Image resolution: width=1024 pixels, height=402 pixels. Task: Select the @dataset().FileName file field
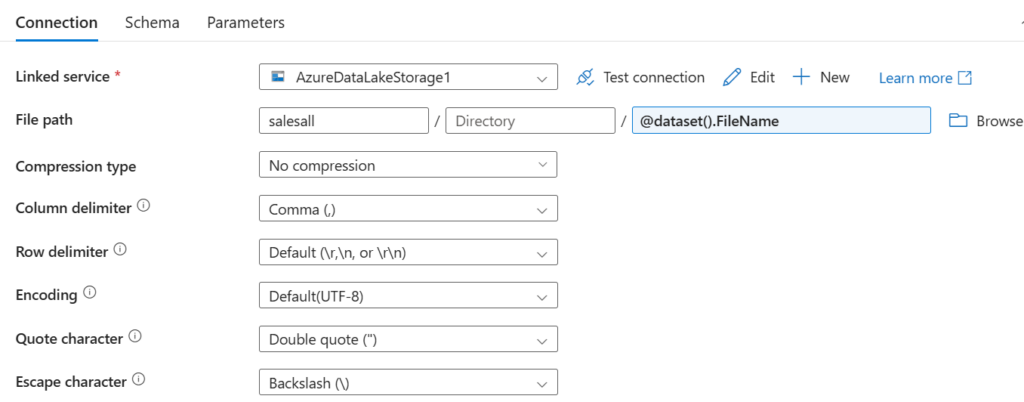781,121
